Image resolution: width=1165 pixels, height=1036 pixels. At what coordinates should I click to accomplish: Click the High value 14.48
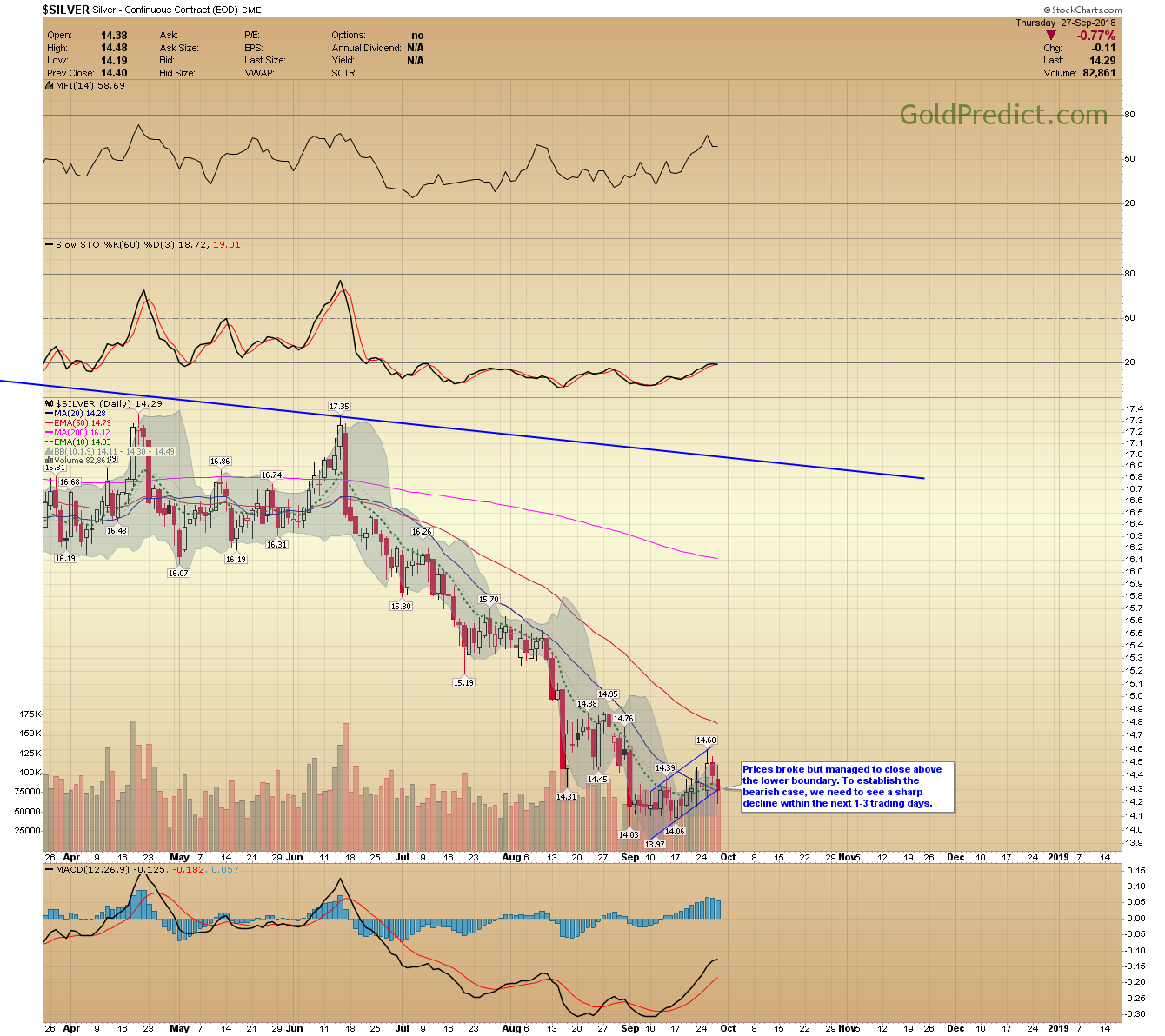click(114, 48)
